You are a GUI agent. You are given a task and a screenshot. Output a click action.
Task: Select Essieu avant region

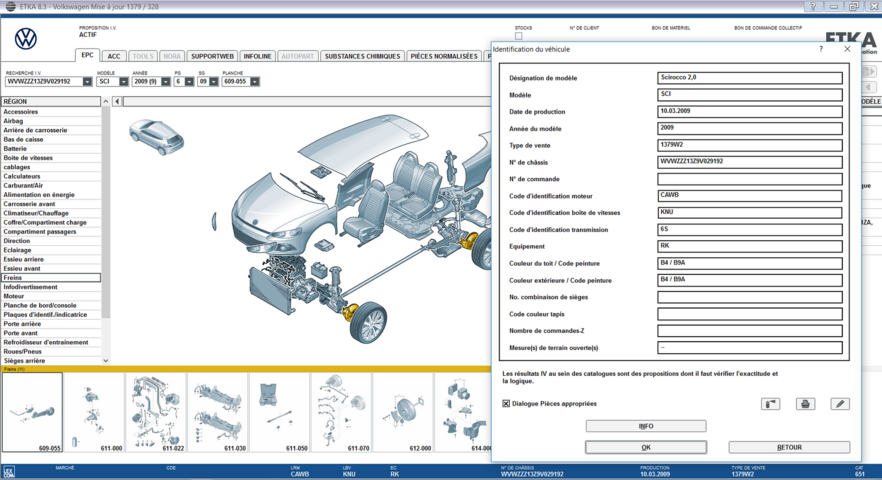[51, 268]
